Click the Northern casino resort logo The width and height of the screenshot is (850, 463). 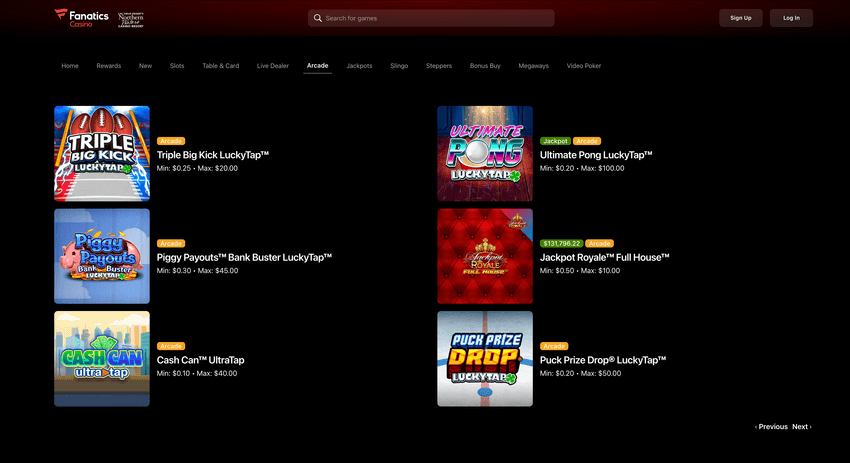click(131, 19)
